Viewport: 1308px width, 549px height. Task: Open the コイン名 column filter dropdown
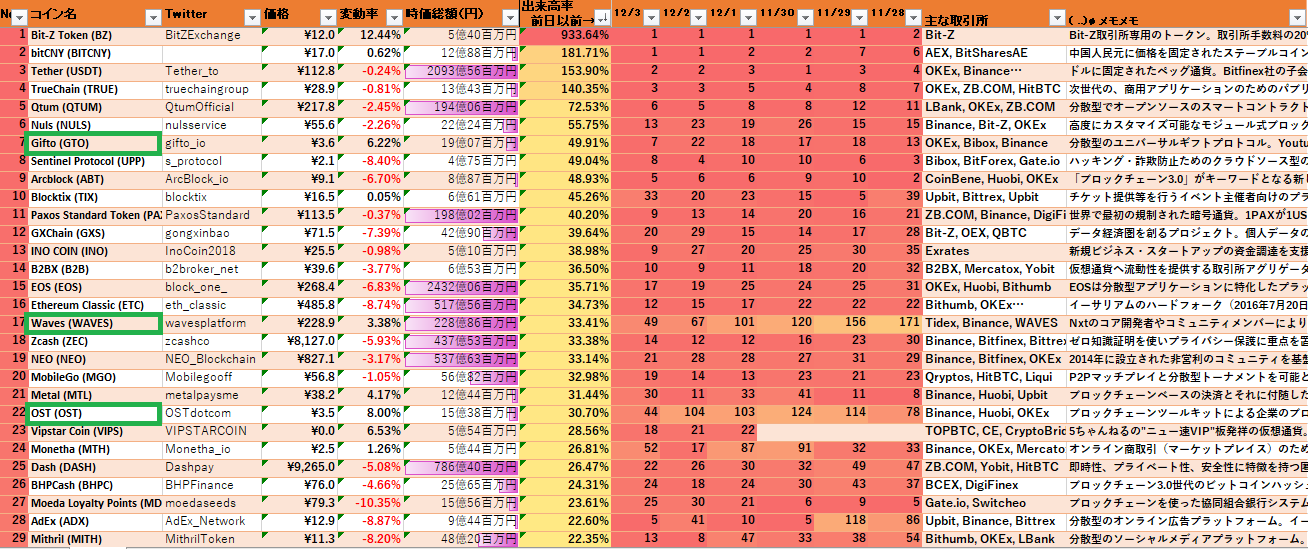pos(153,17)
